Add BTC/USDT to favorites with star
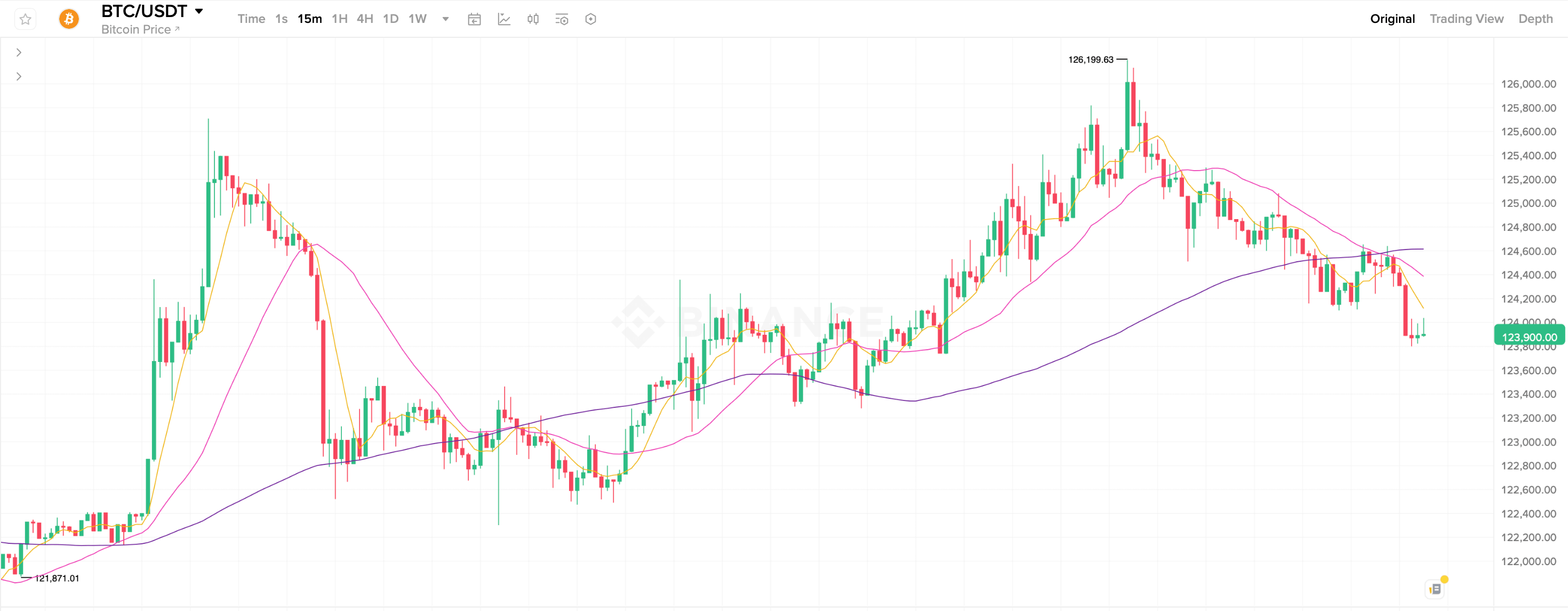 point(25,19)
